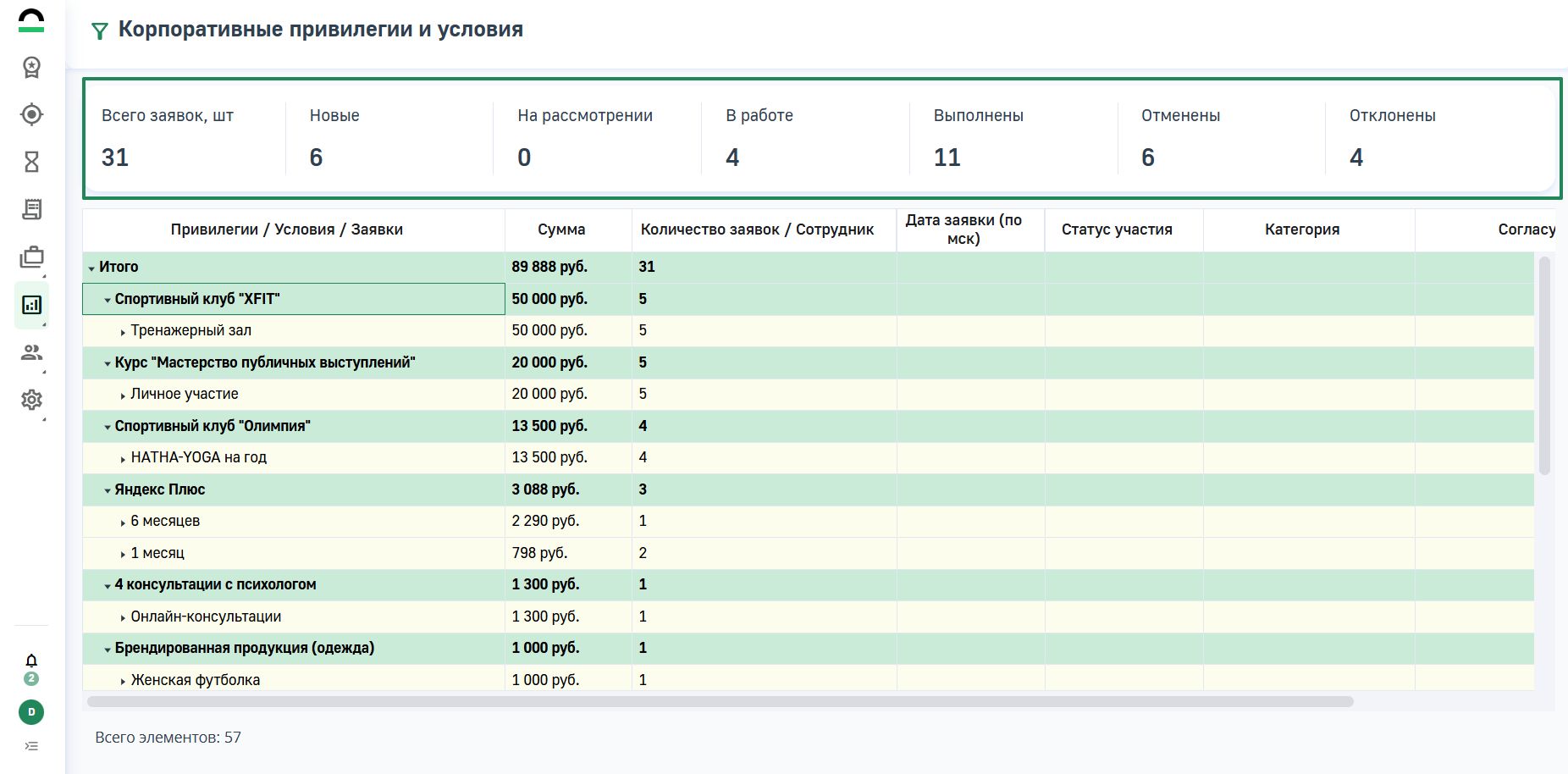Collapse Спортивный клуб "XFIT" group
The width and height of the screenshot is (1568, 774).
coord(108,301)
